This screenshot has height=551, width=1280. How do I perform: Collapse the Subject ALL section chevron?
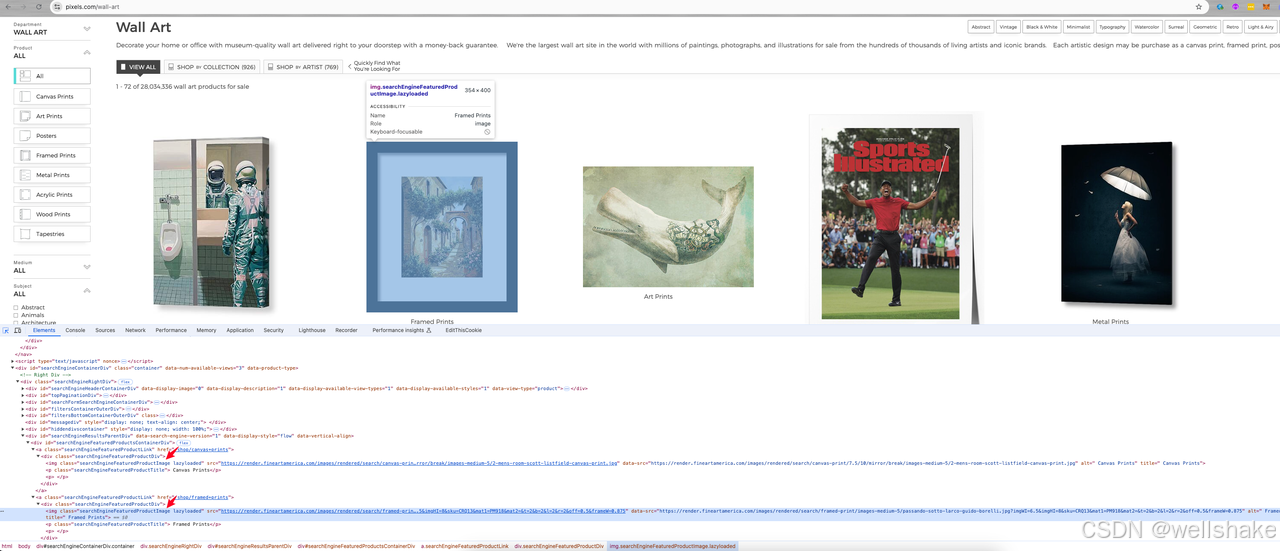pyautogui.click(x=87, y=290)
